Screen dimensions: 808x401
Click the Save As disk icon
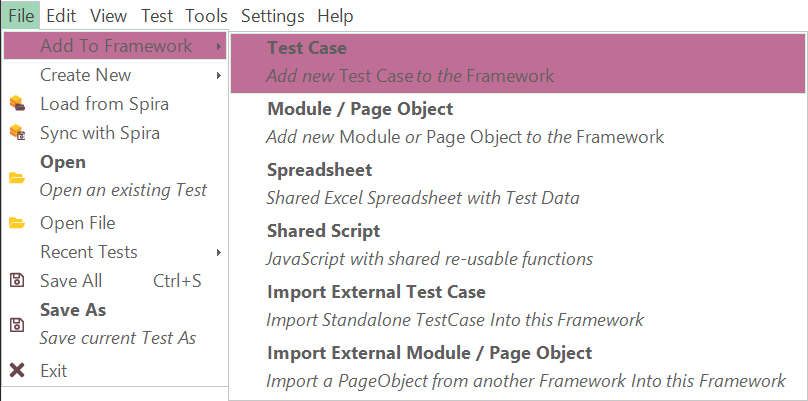click(x=17, y=325)
